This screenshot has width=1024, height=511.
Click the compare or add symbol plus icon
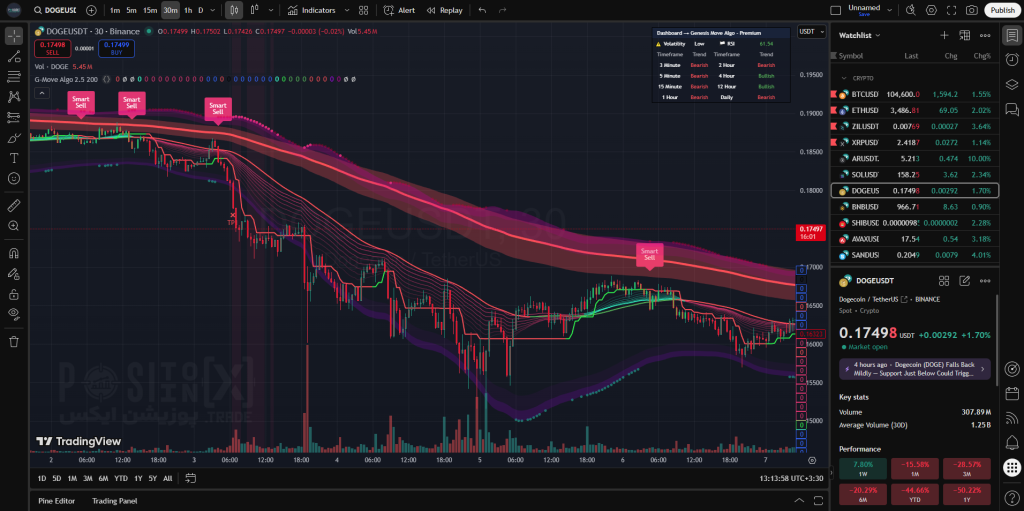(x=91, y=10)
